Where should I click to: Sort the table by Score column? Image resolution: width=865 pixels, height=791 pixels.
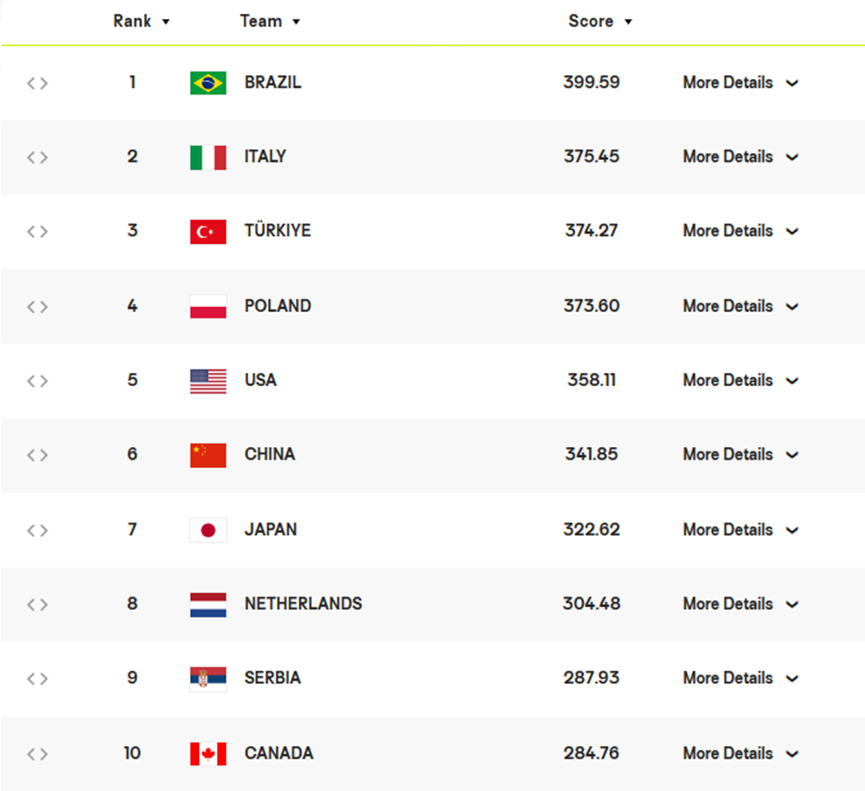coord(600,21)
